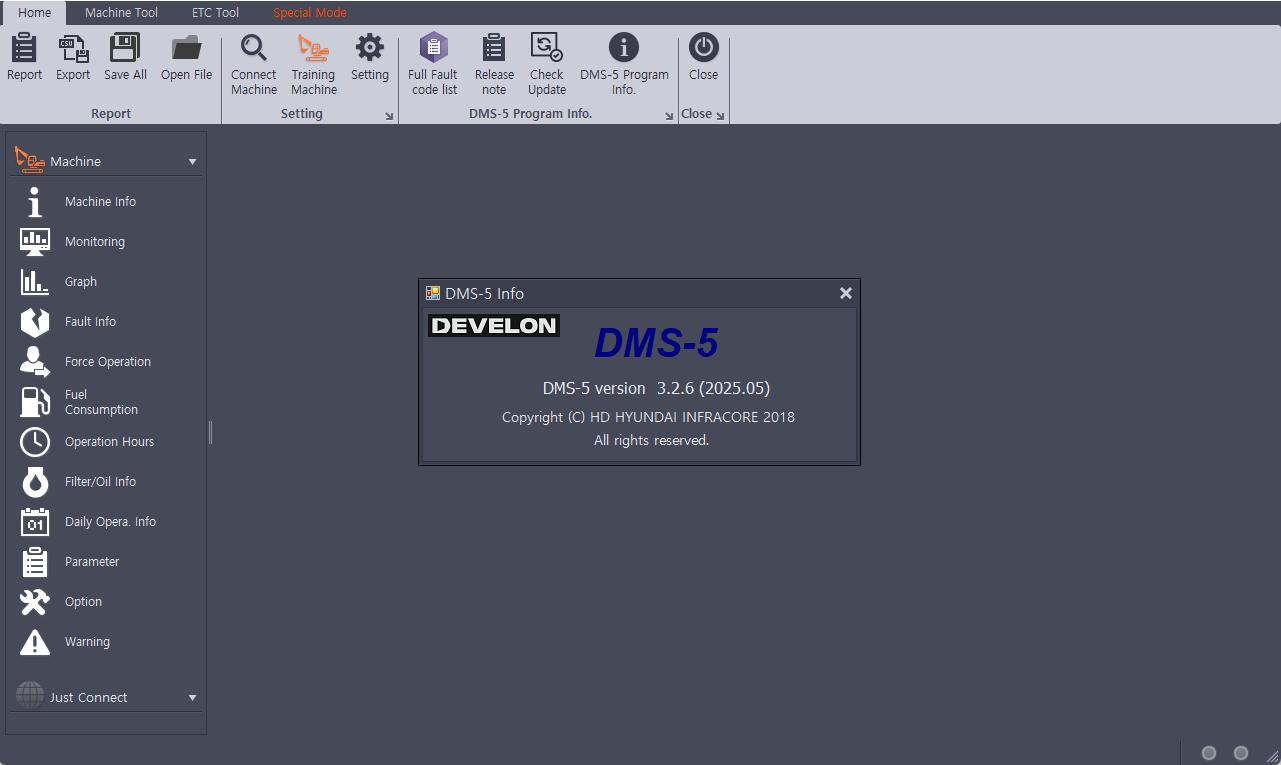
Task: Open the Report tool
Action: 24,57
